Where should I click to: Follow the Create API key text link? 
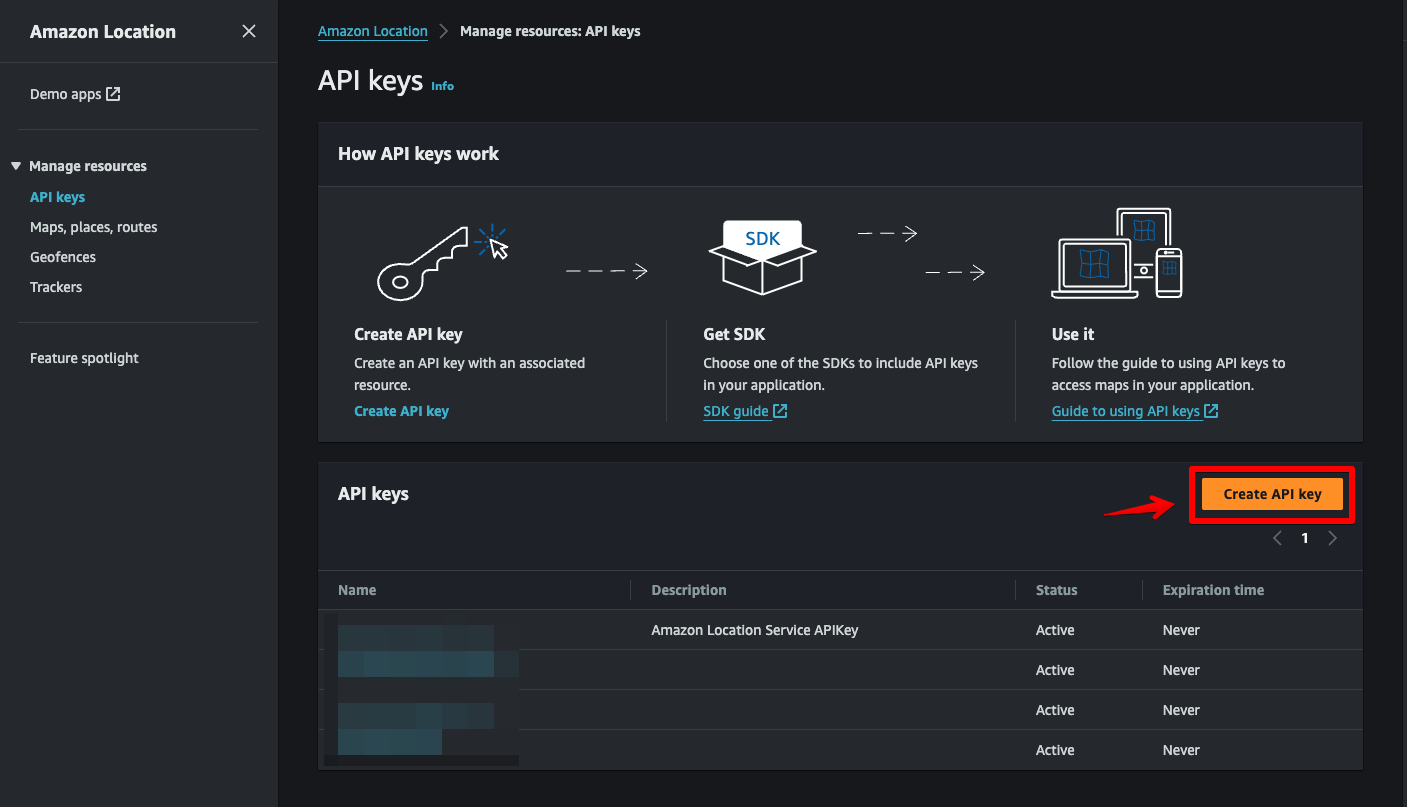(401, 411)
